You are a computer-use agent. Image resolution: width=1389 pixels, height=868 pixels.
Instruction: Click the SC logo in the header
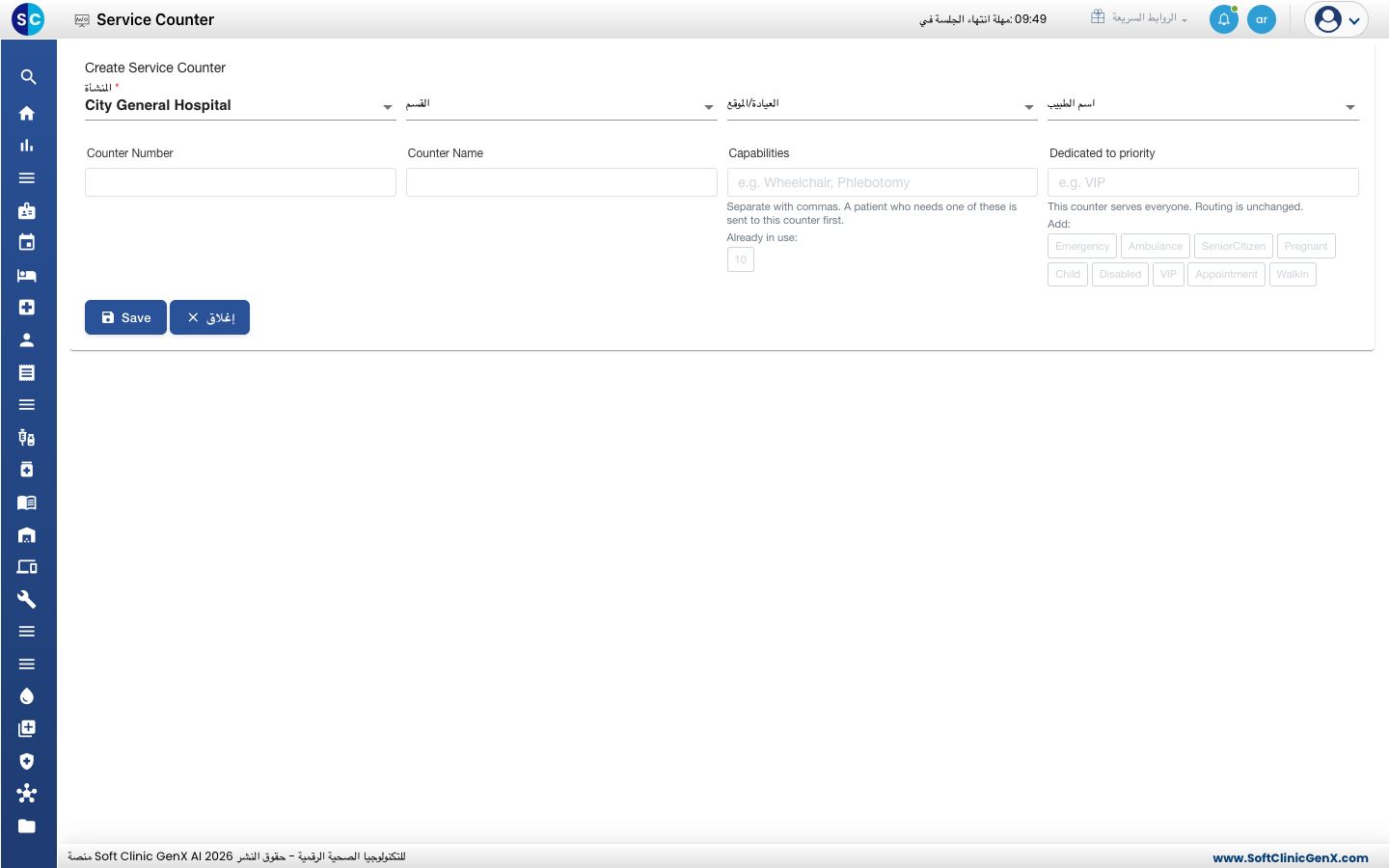[x=28, y=19]
